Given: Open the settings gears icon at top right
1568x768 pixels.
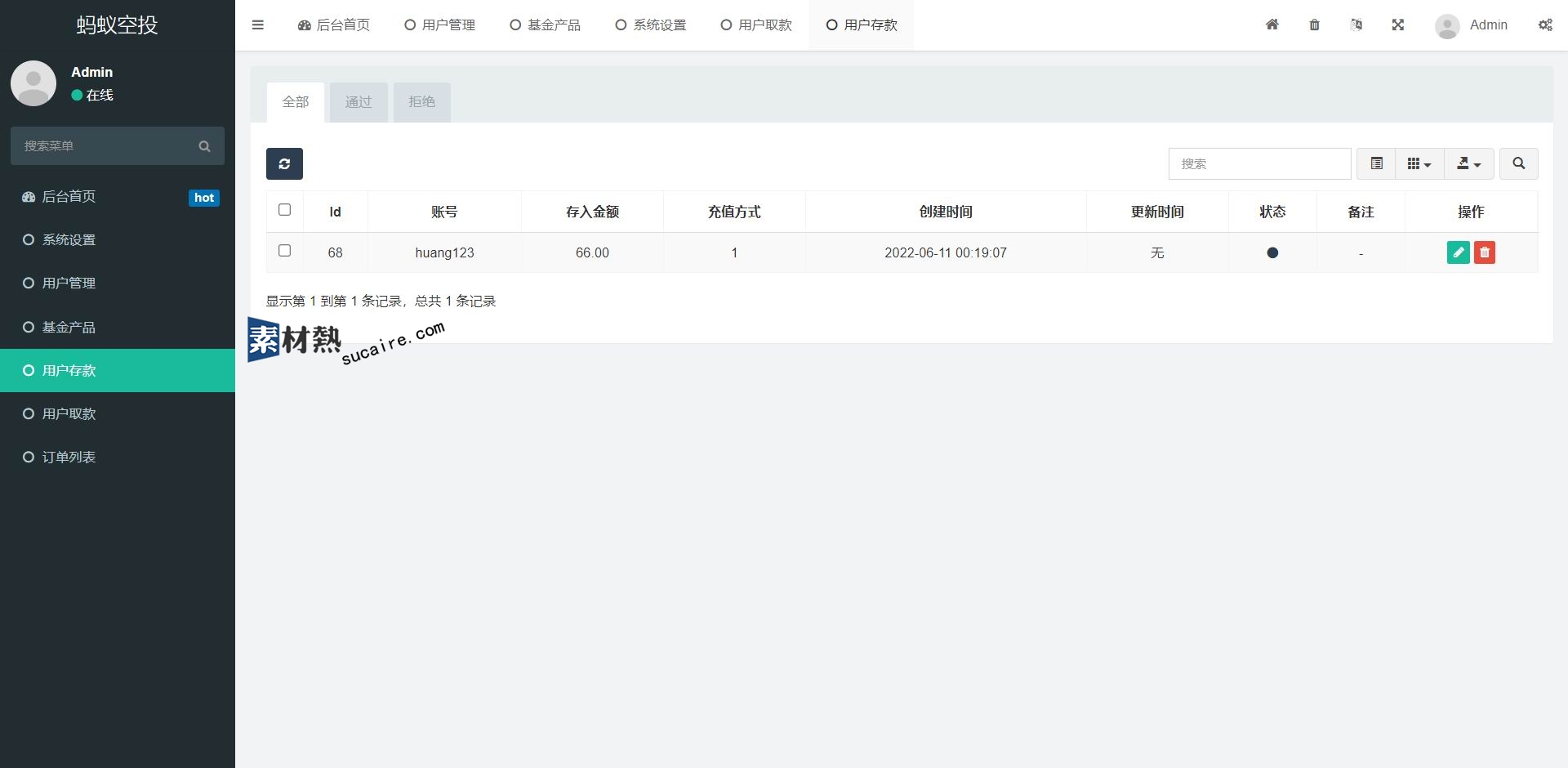Looking at the screenshot, I should coord(1545,25).
